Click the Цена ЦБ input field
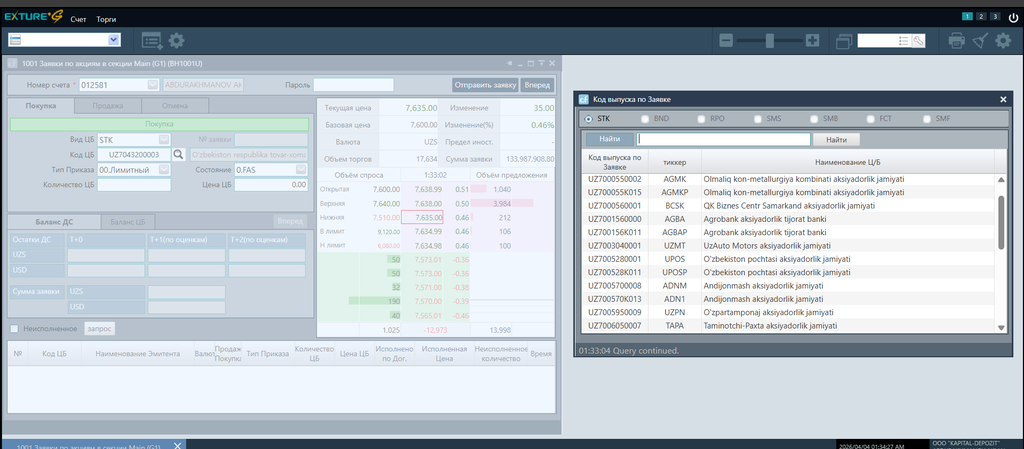1024x449 pixels. [x=270, y=185]
